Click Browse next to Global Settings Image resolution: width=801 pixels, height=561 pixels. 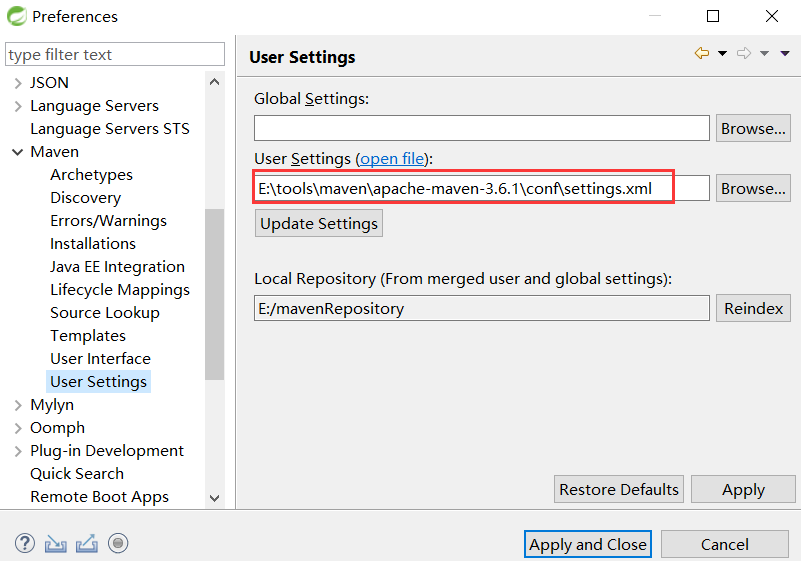752,128
